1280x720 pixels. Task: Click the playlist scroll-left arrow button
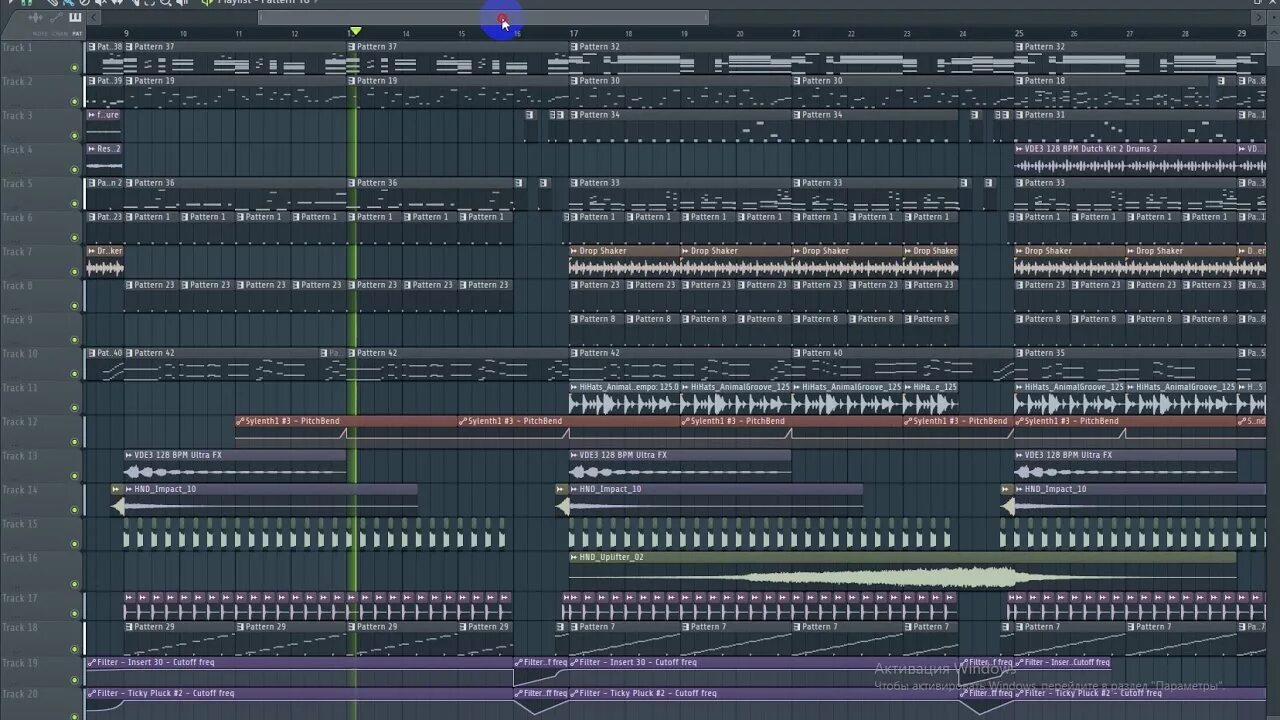93,17
